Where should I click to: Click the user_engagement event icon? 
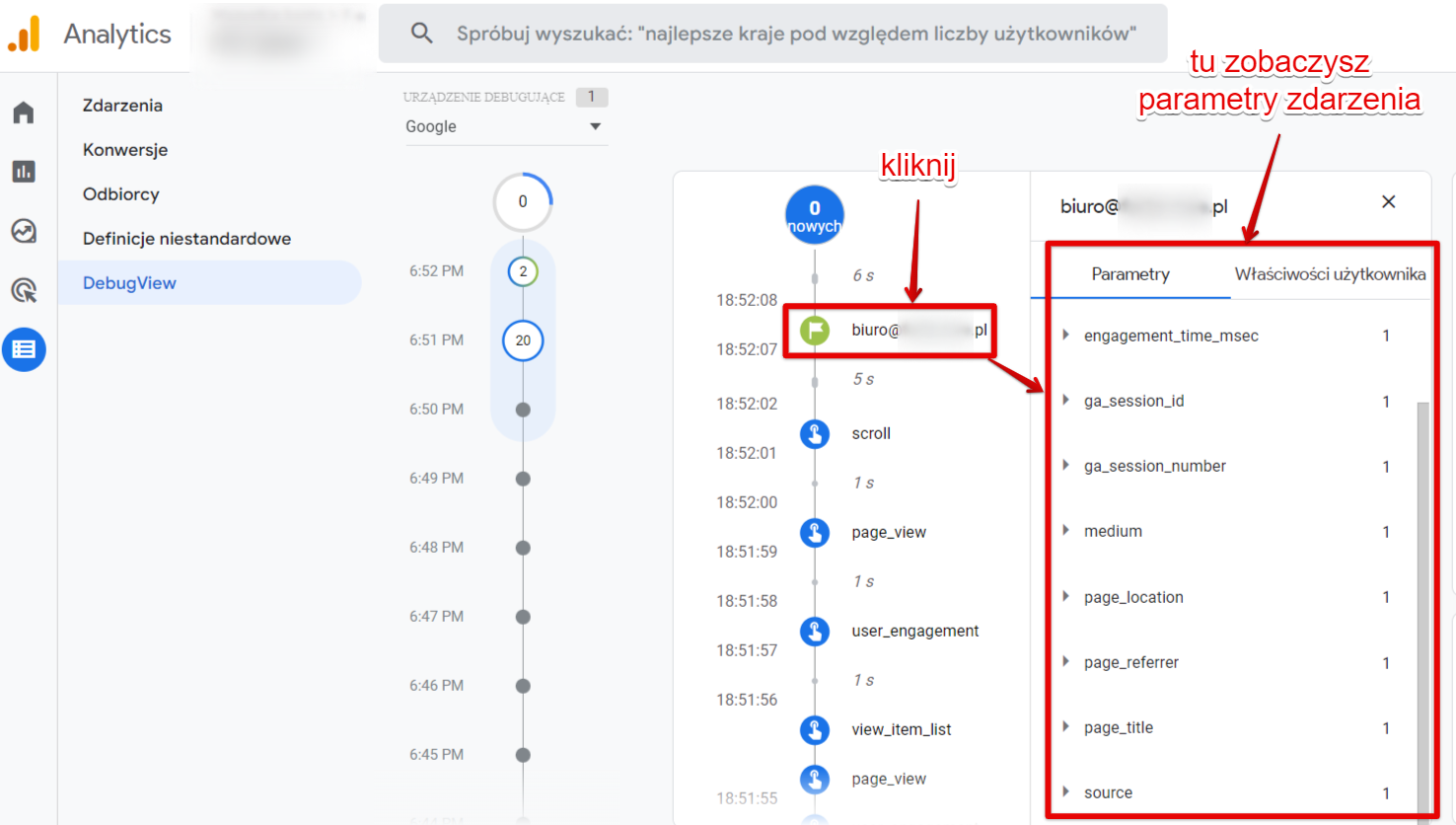point(814,631)
